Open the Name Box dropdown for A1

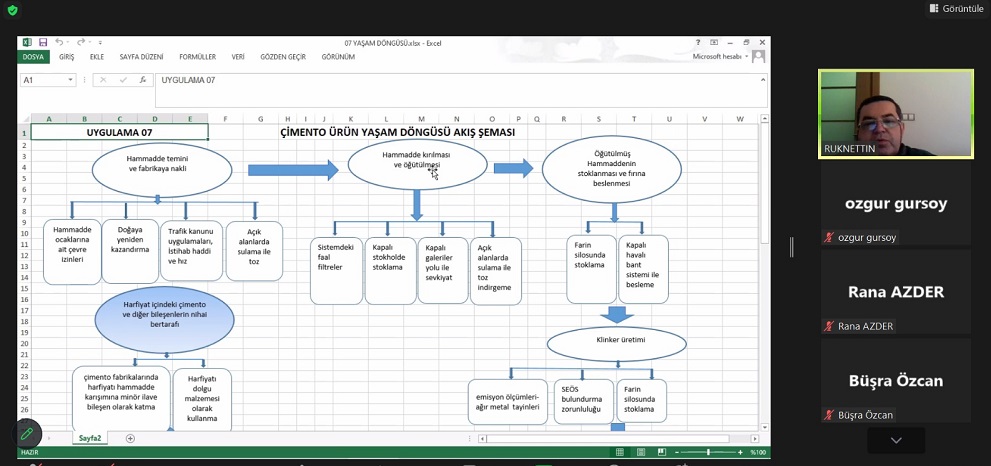pos(71,80)
